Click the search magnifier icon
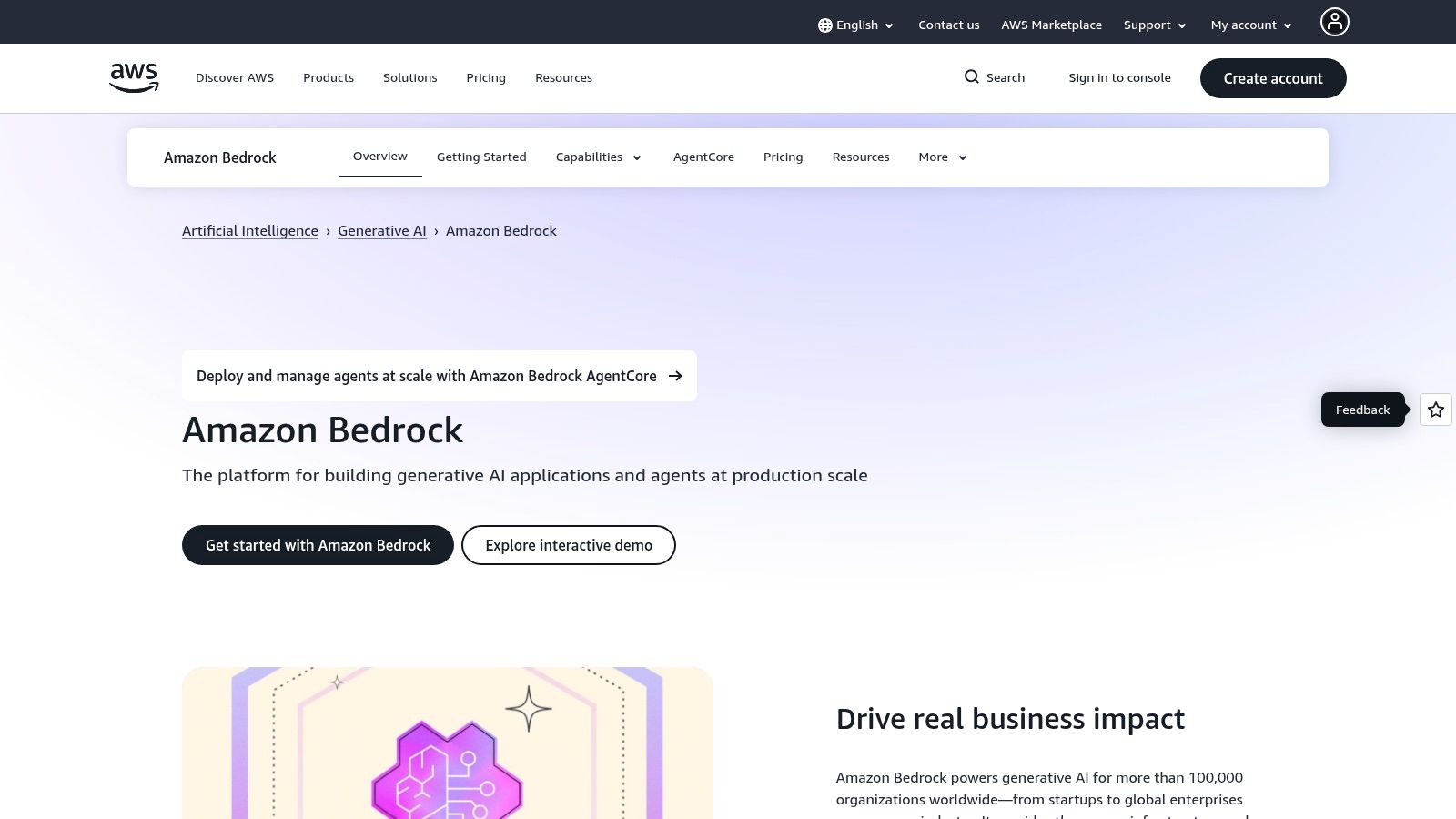Image resolution: width=1456 pixels, height=819 pixels. [x=972, y=77]
